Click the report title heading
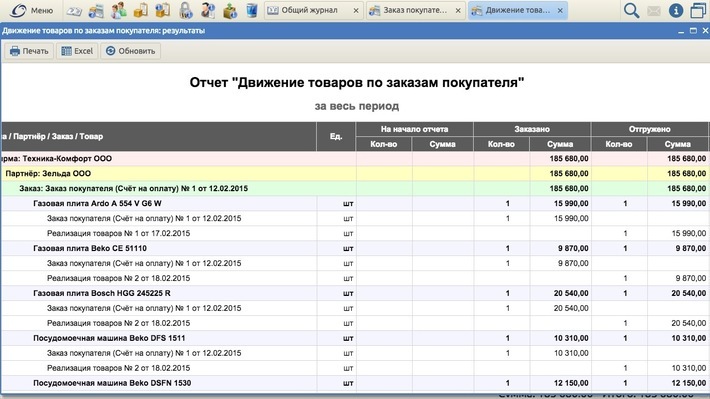The height and width of the screenshot is (399, 710). (x=356, y=82)
